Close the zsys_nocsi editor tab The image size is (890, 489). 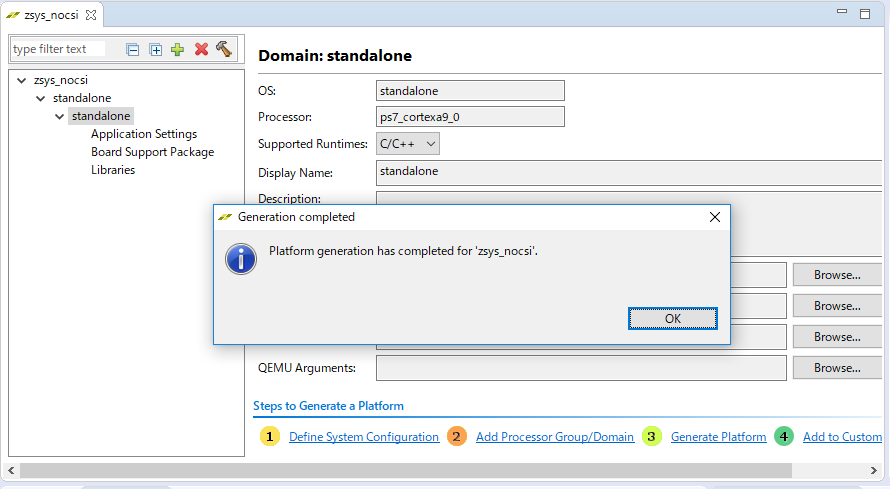92,15
